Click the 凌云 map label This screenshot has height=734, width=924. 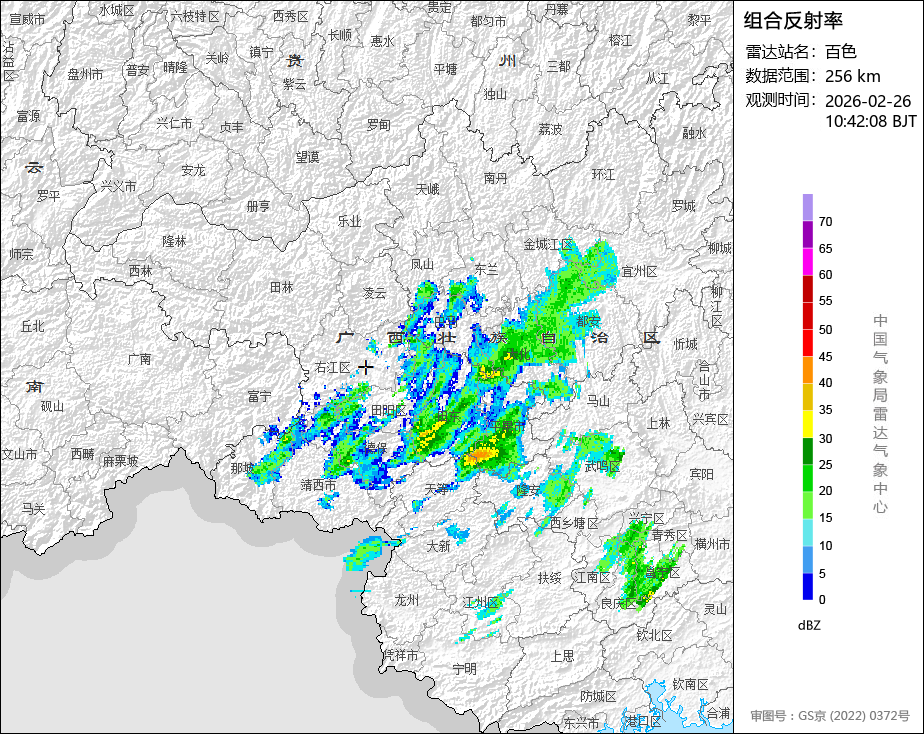374,292
